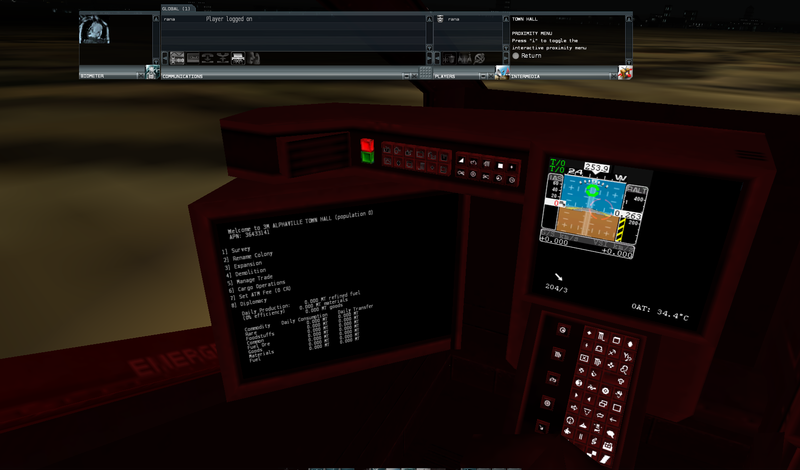Open the Biometer panel corner icon
Screen dimensions: 800x470
(x=152, y=71)
